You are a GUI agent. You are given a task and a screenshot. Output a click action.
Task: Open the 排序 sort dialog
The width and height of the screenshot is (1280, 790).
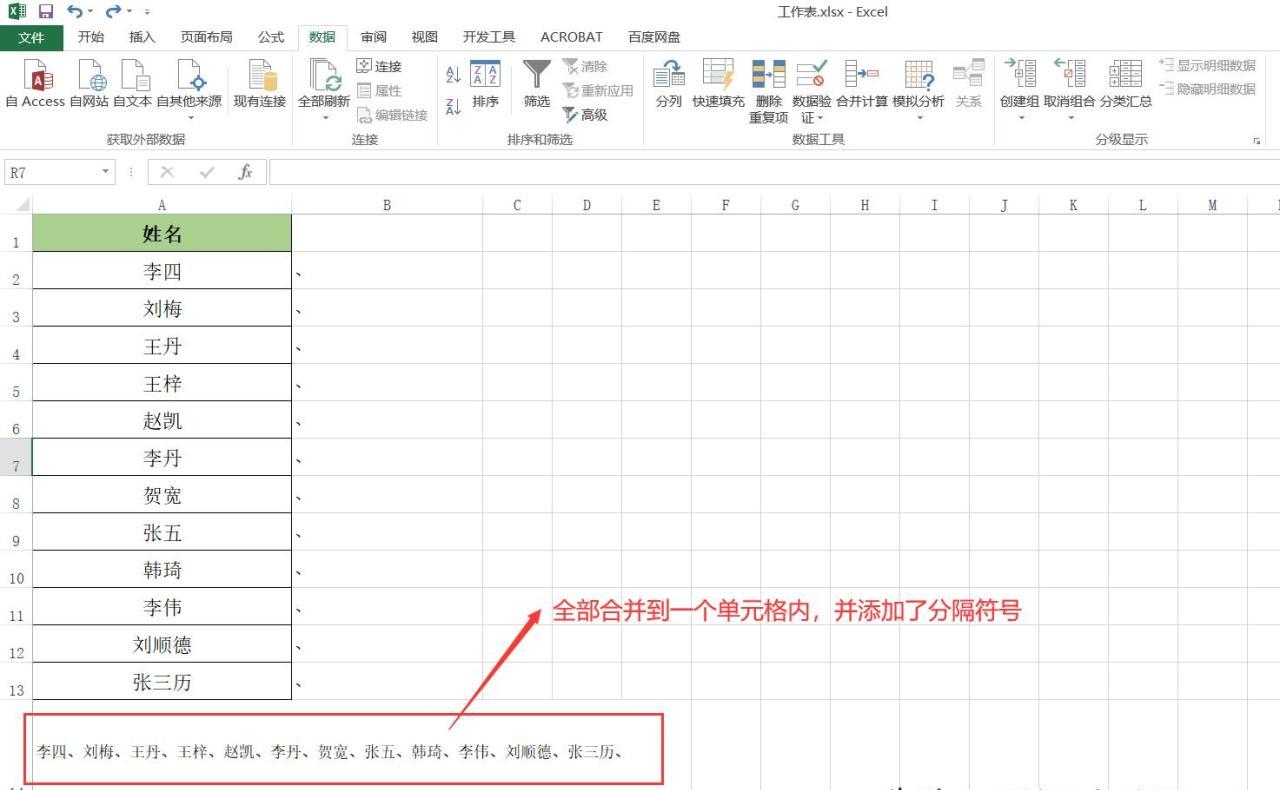pos(485,84)
